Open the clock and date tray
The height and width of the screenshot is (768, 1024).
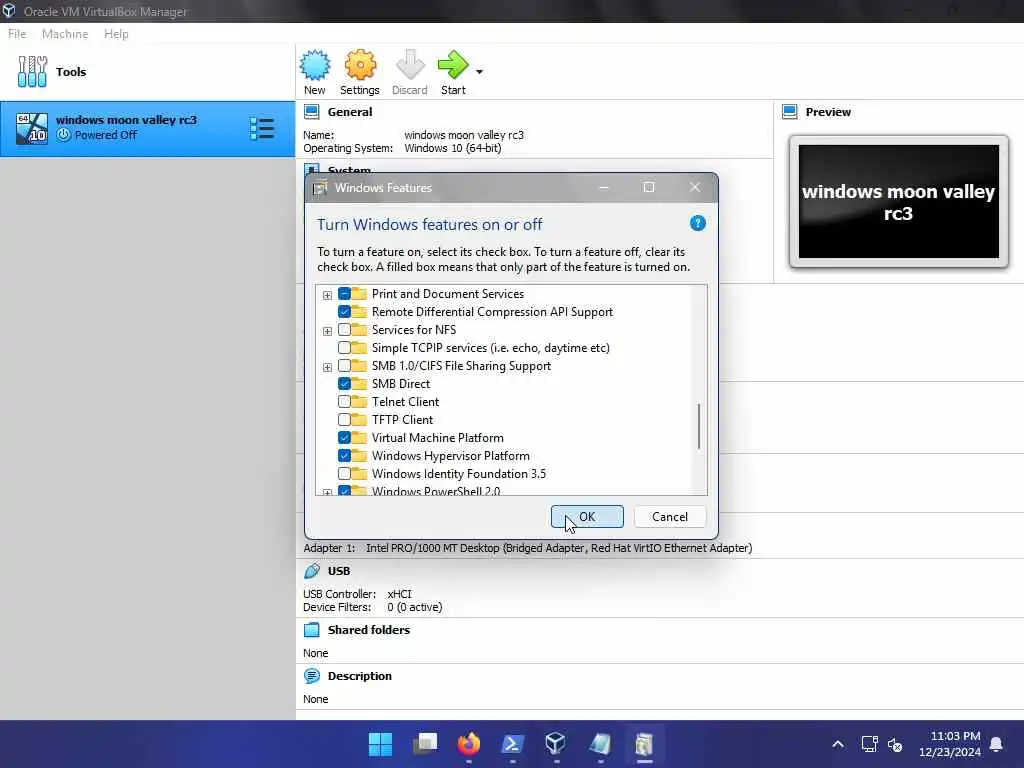(x=950, y=744)
